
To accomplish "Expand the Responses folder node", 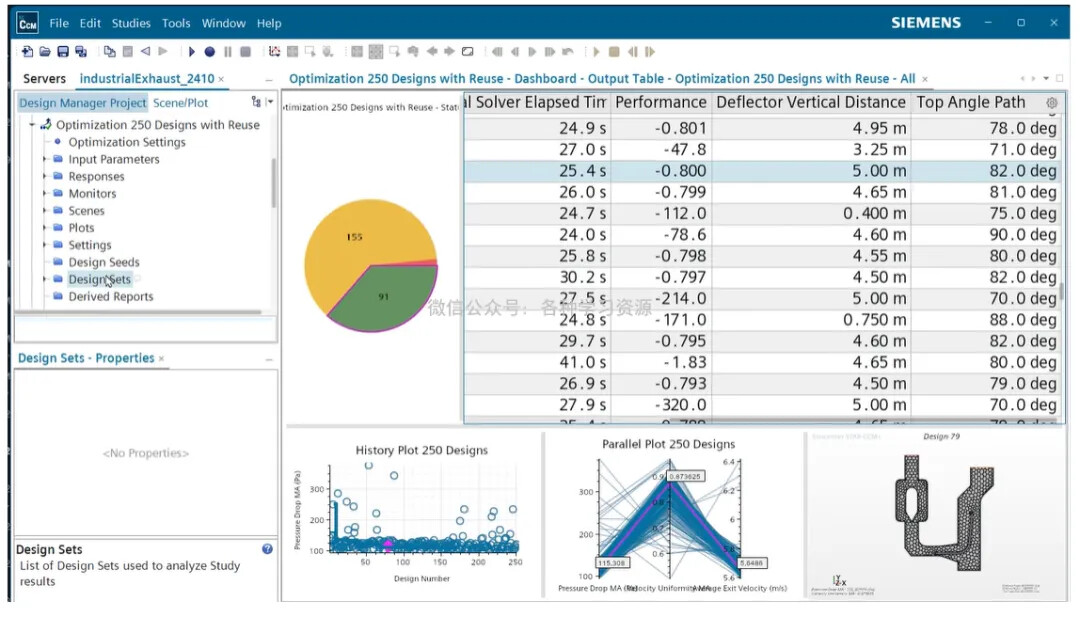I will point(45,176).
